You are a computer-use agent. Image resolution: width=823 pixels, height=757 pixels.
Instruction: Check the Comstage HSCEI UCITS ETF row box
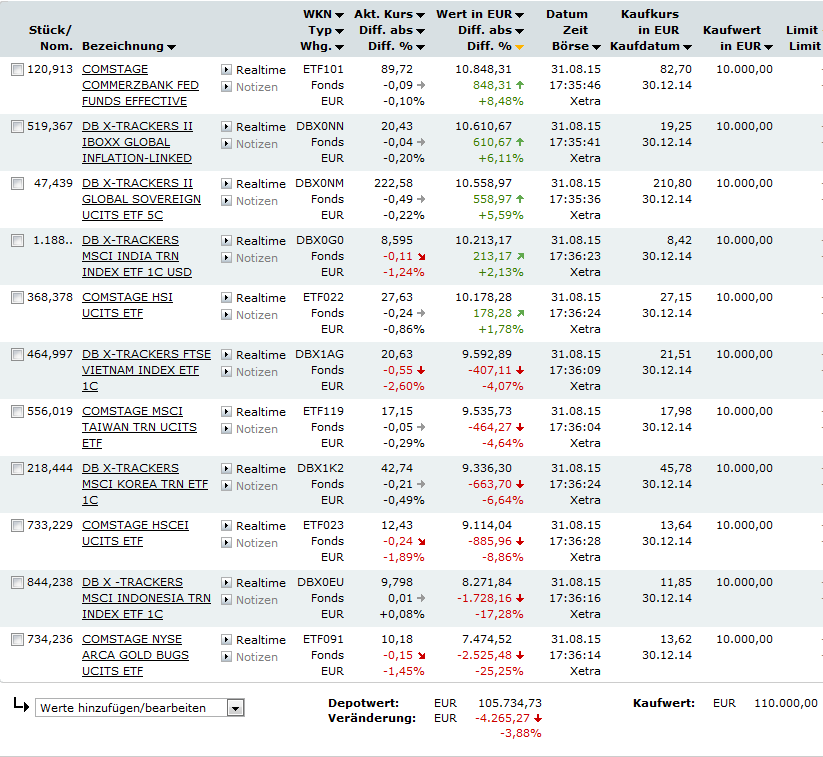pyautogui.click(x=17, y=525)
